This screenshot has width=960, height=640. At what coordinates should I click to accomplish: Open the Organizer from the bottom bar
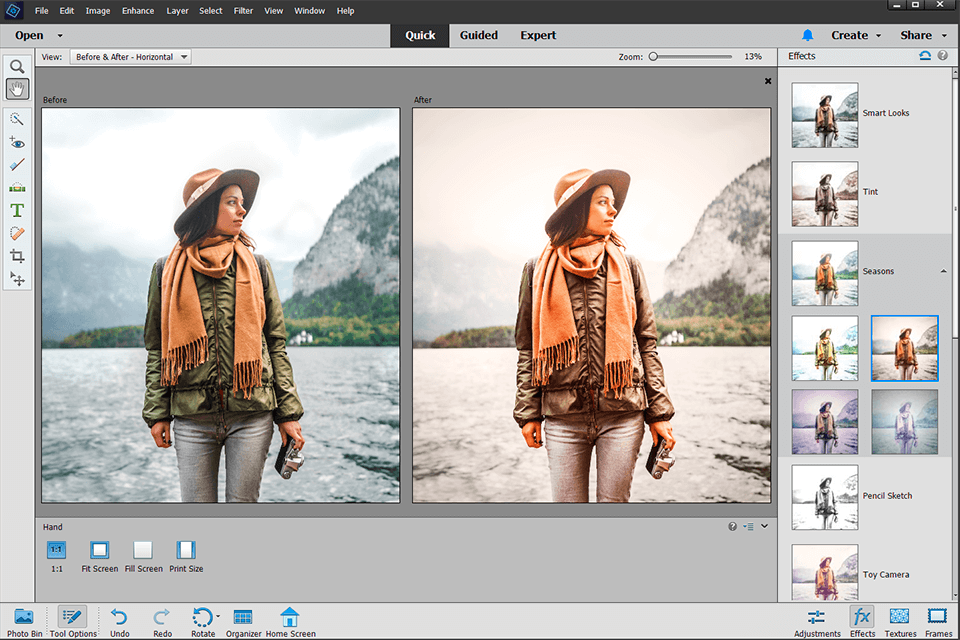pos(242,618)
